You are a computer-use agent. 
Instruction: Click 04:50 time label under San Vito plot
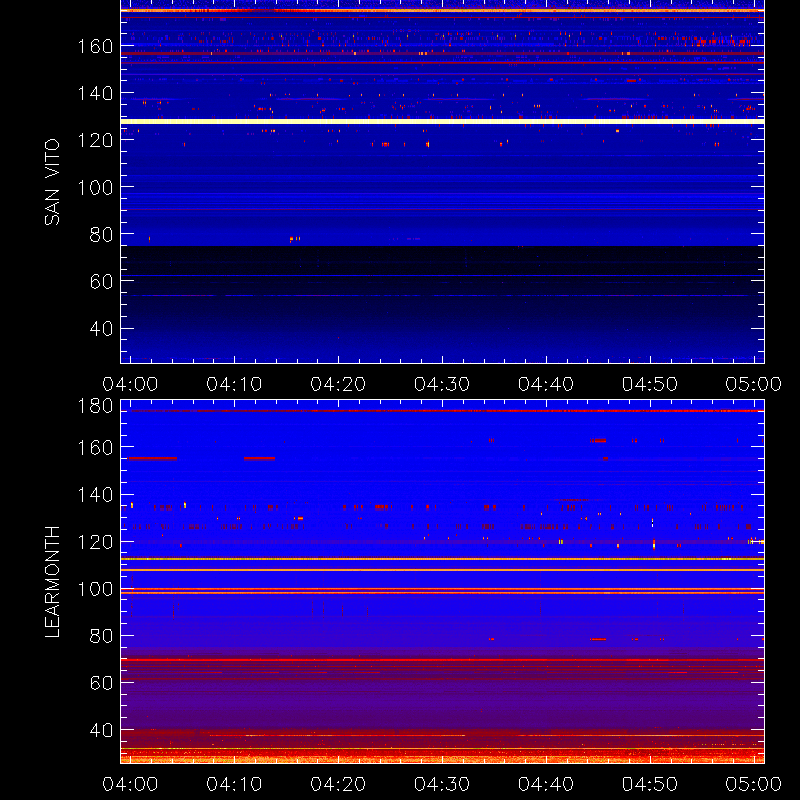pyautogui.click(x=650, y=384)
